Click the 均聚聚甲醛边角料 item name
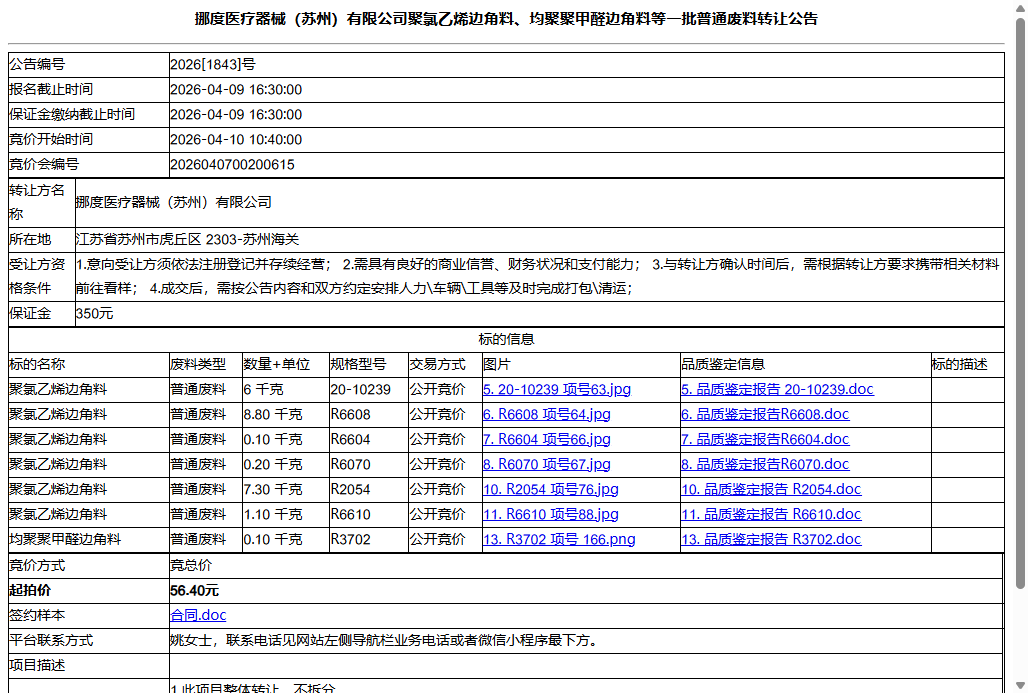 point(65,539)
